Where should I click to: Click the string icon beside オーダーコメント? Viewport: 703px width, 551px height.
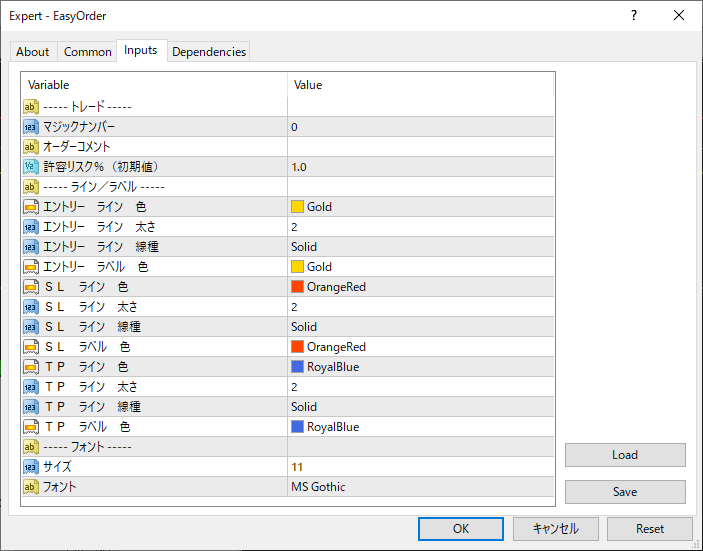[30, 147]
